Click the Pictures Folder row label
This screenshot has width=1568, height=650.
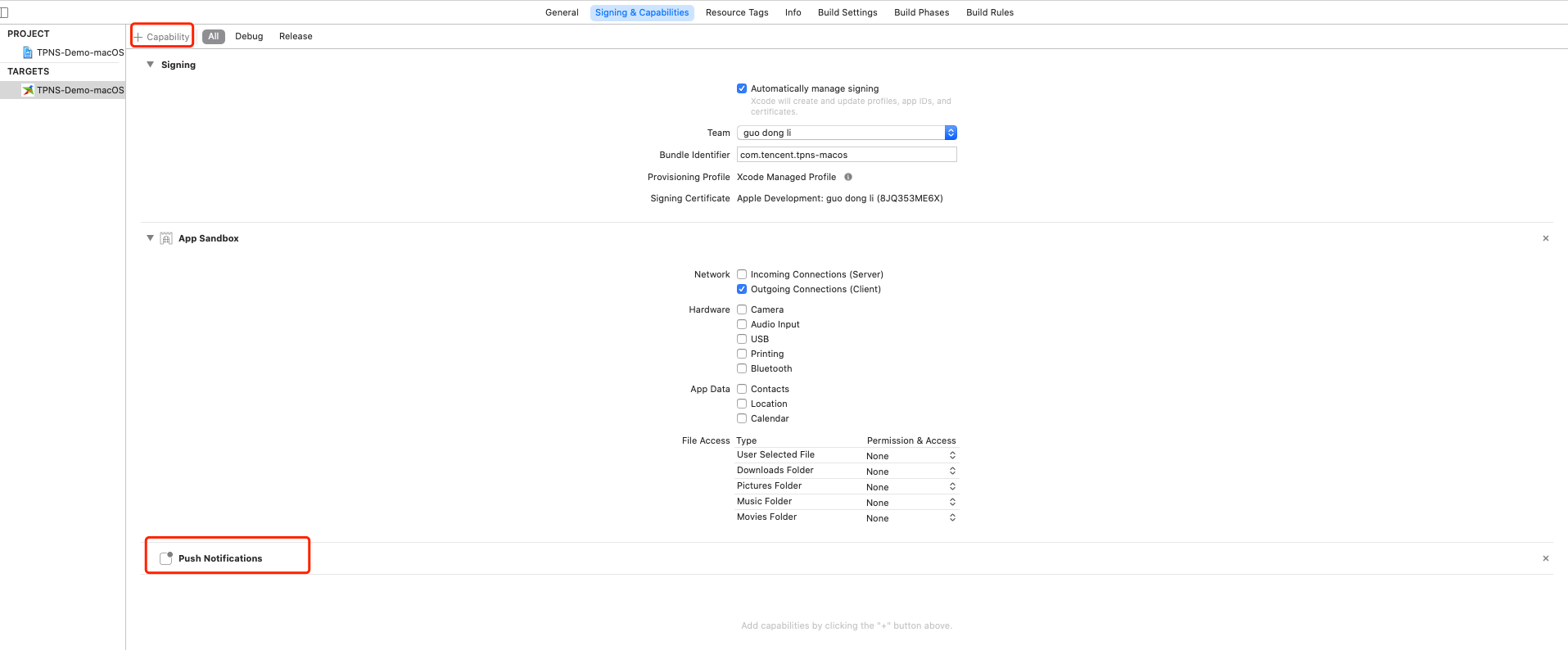coord(769,486)
